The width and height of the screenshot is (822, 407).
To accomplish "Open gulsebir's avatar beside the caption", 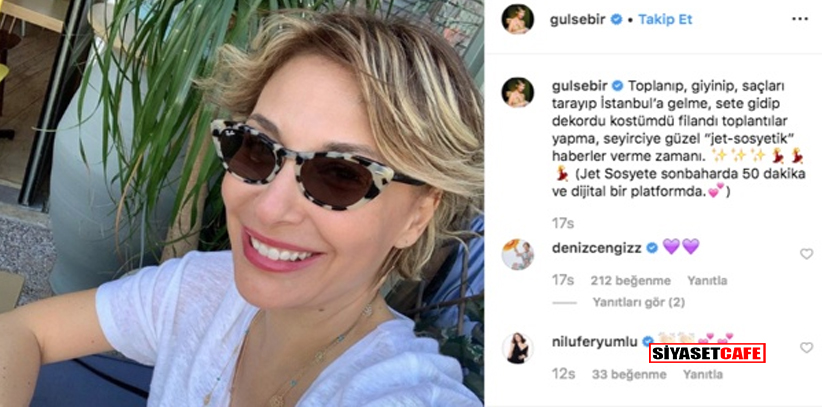I will click(x=517, y=92).
